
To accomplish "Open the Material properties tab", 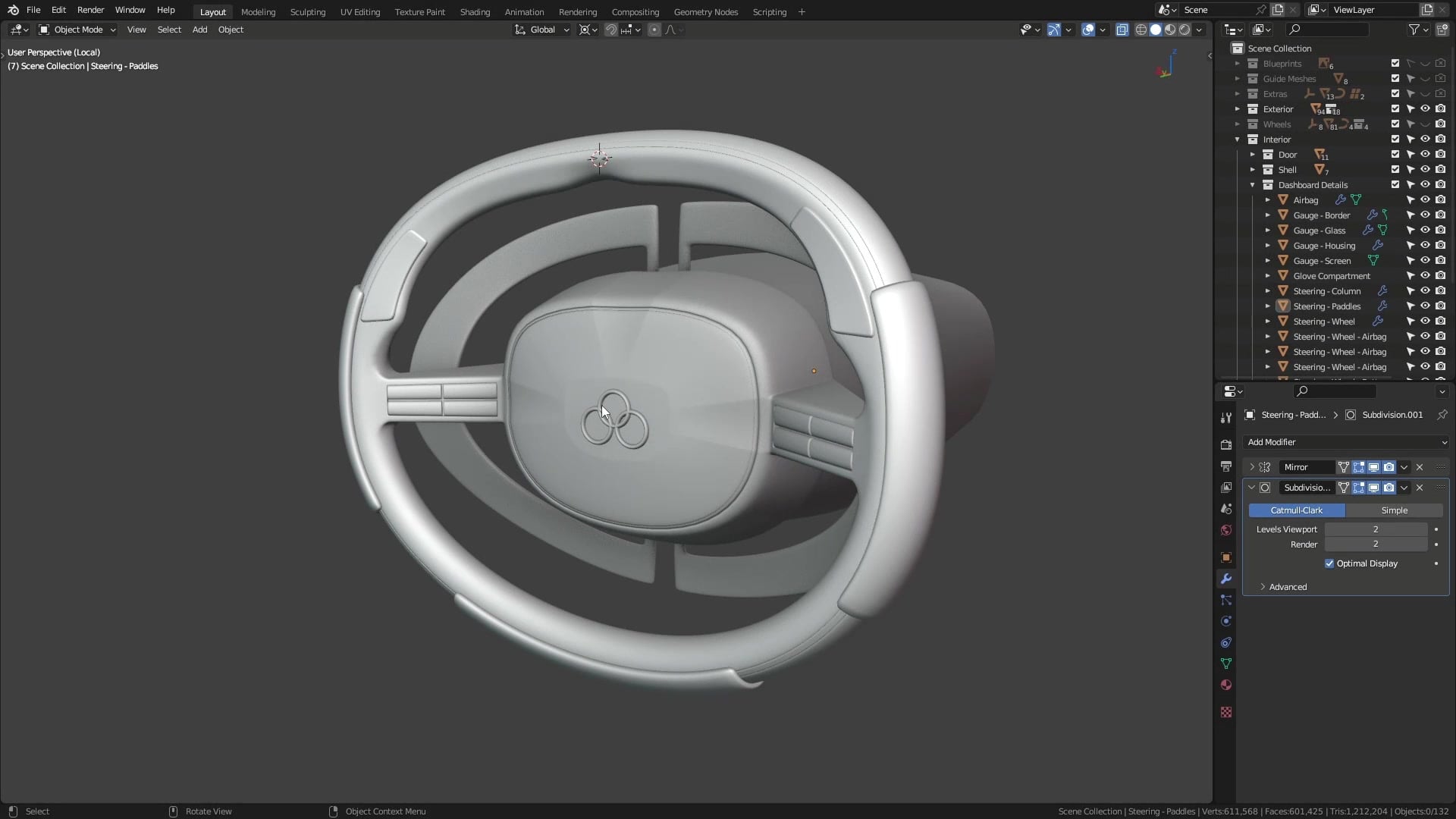I will (1226, 685).
